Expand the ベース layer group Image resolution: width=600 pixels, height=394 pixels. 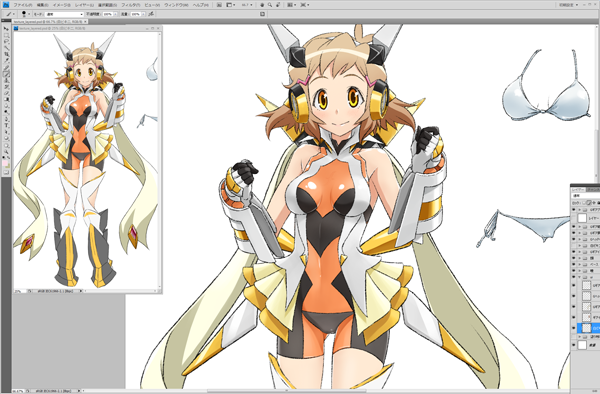(580, 264)
